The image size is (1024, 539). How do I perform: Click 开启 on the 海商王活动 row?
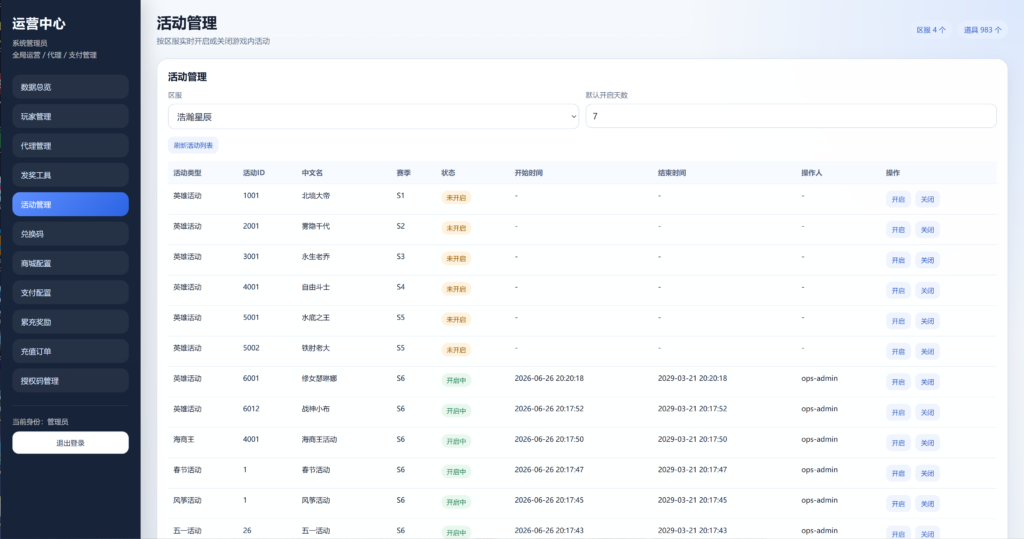click(x=898, y=443)
